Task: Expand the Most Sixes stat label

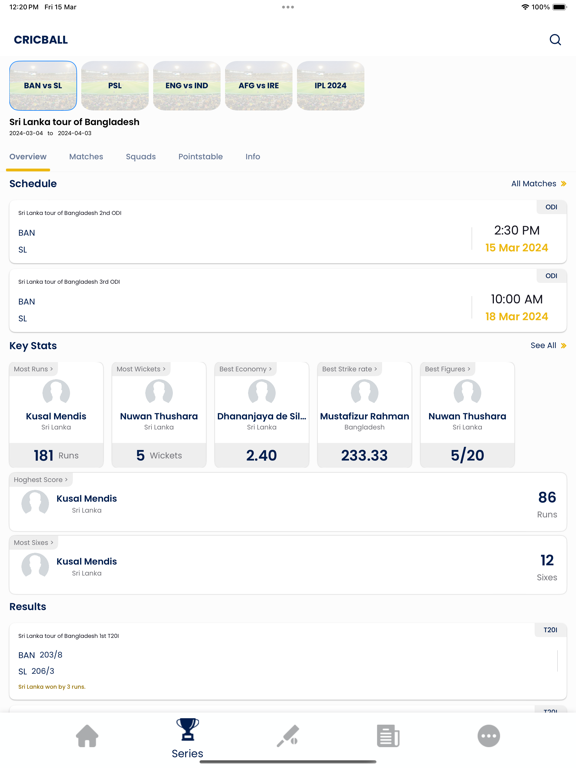Action: pyautogui.click(x=33, y=543)
